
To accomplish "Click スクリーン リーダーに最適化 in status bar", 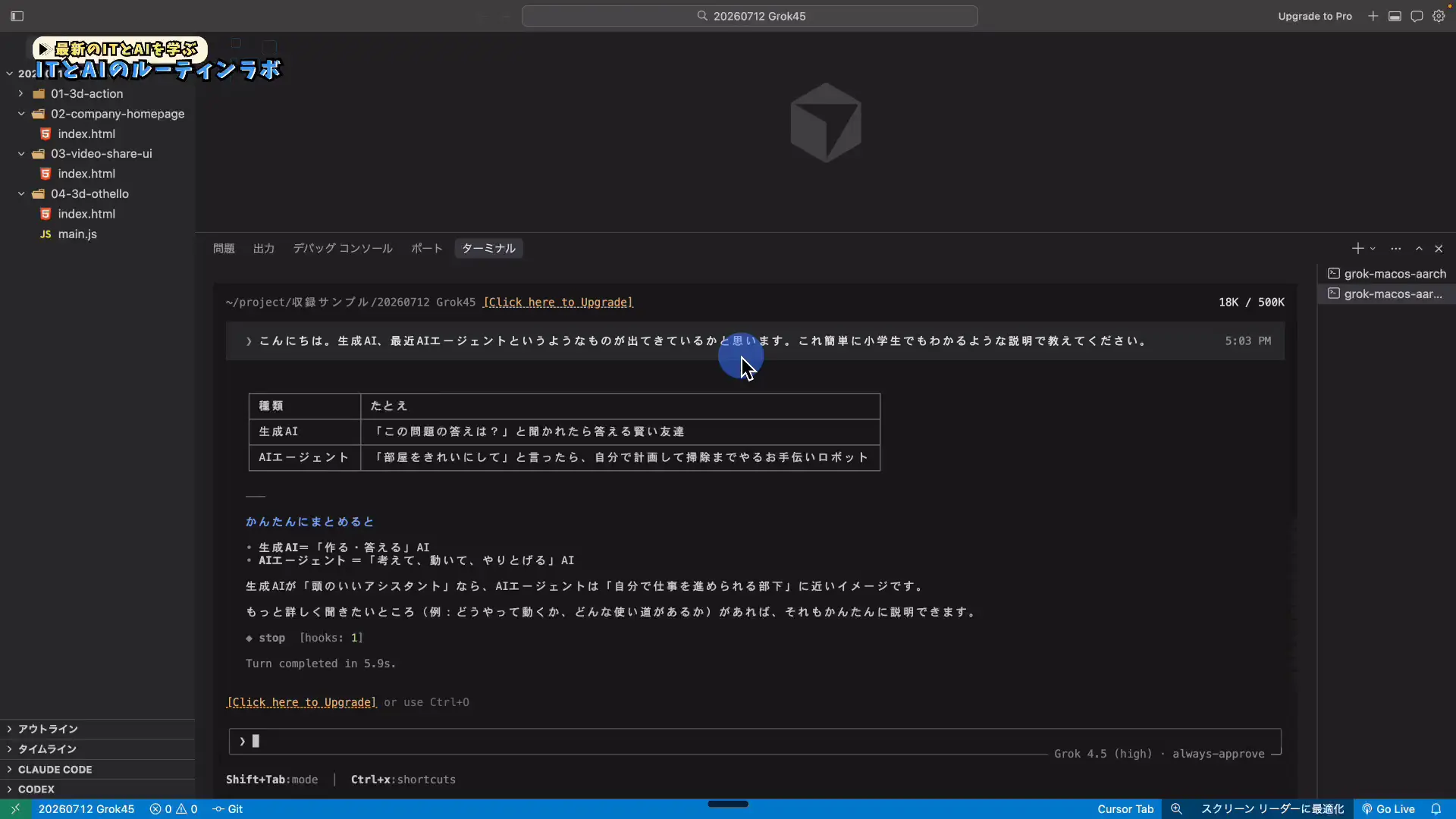I will pos(1272,809).
